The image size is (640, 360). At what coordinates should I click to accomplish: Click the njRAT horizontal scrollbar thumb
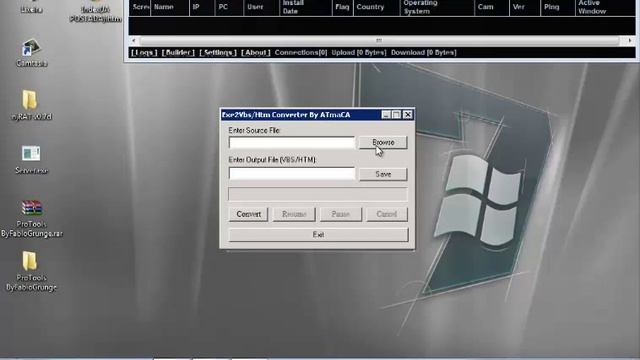(379, 40)
